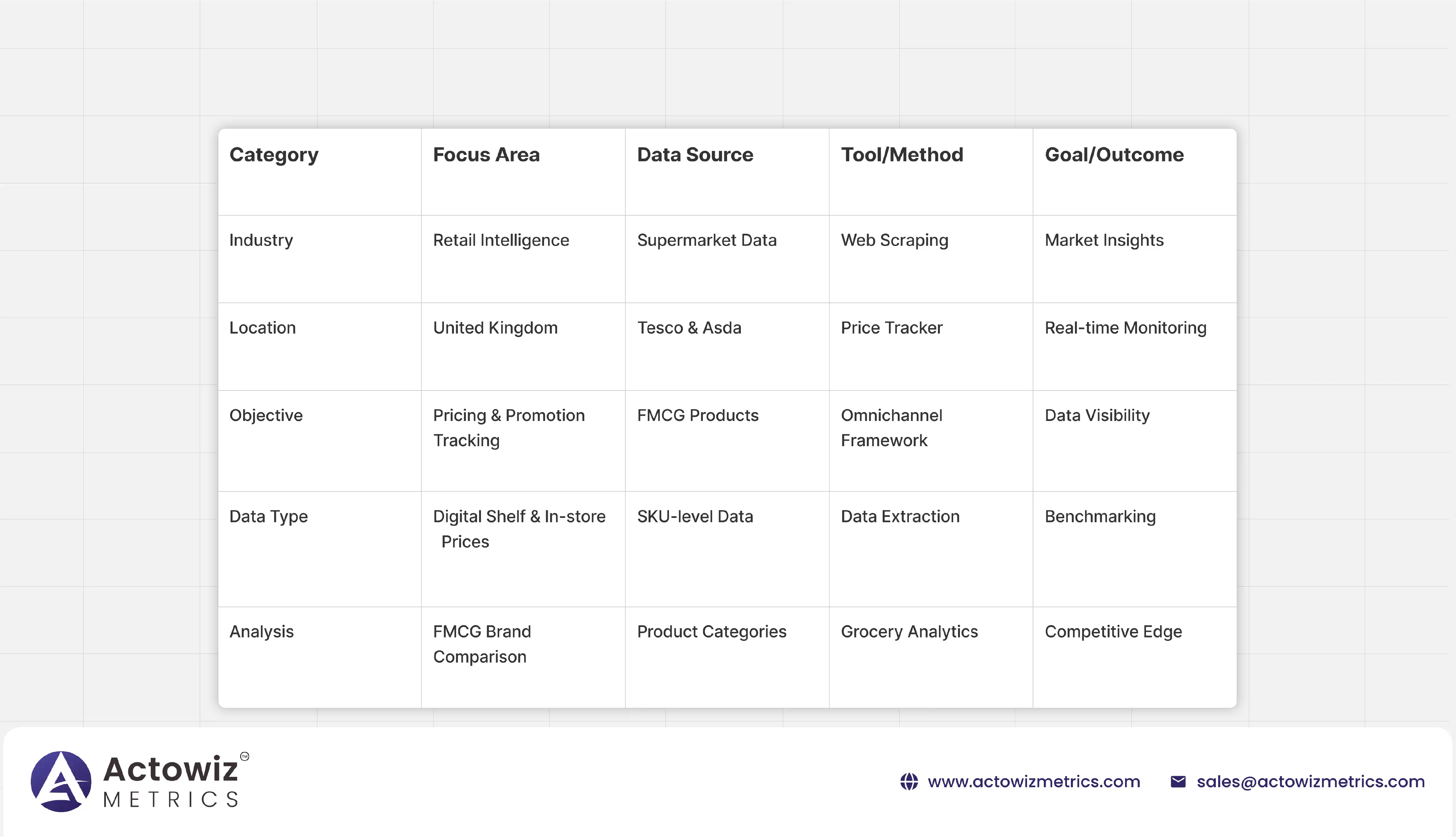Click the Retail Intelligence cell
Viewport: 1456px width, 837px height.
point(501,240)
